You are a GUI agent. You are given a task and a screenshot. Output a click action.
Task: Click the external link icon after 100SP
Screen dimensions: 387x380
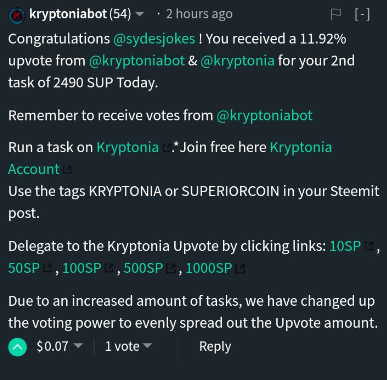coord(109,268)
